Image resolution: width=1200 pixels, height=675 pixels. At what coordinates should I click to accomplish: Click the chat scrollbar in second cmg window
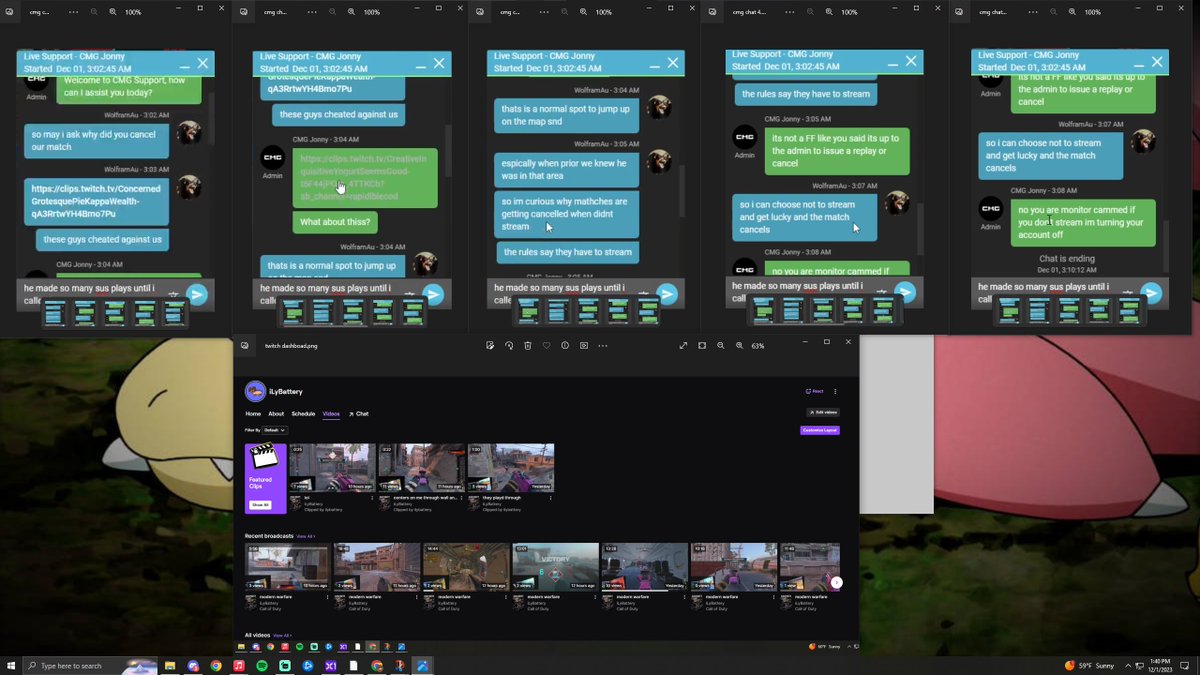(447, 150)
